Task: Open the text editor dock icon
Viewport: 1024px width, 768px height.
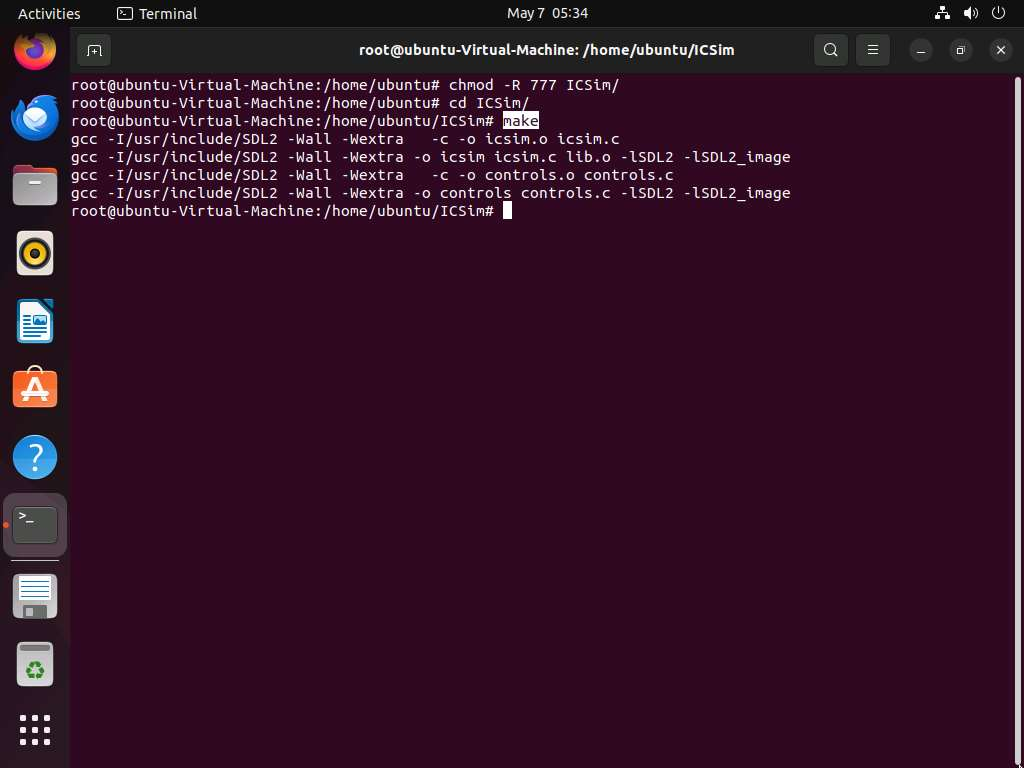Action: coord(35,596)
